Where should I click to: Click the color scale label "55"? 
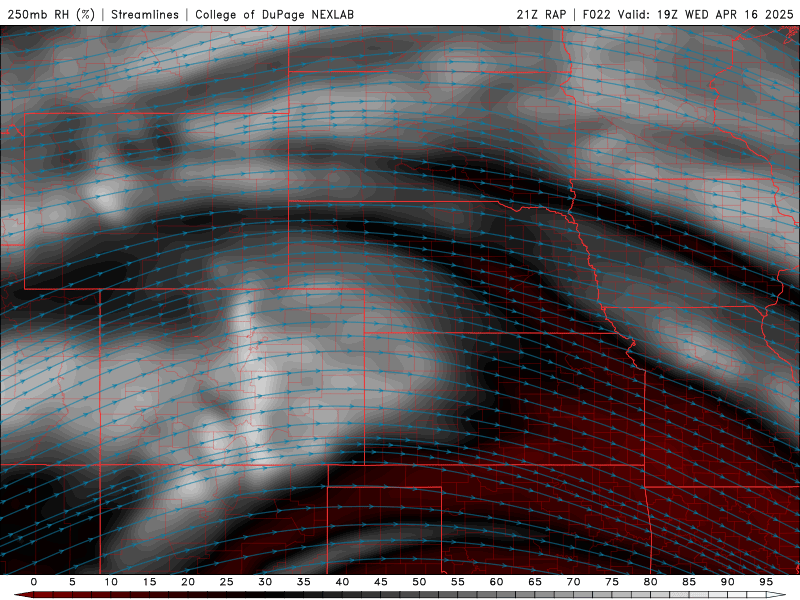(x=458, y=582)
